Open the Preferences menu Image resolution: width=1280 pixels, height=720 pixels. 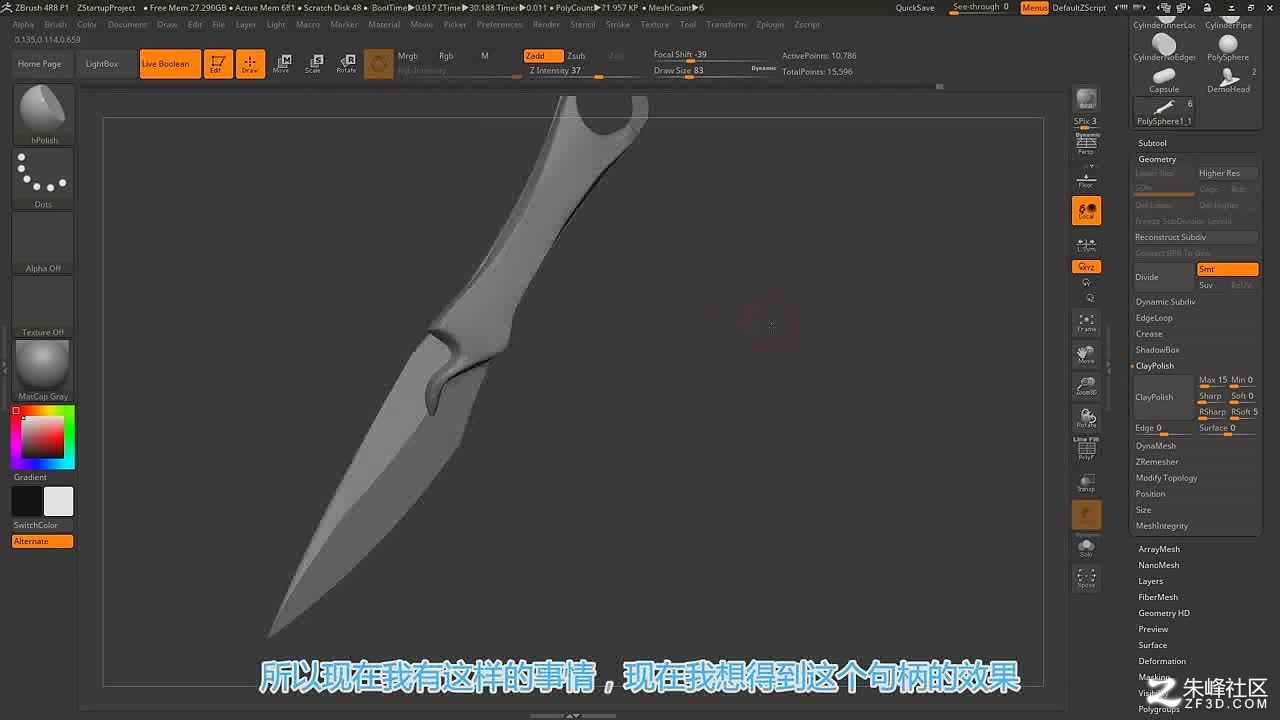(499, 24)
